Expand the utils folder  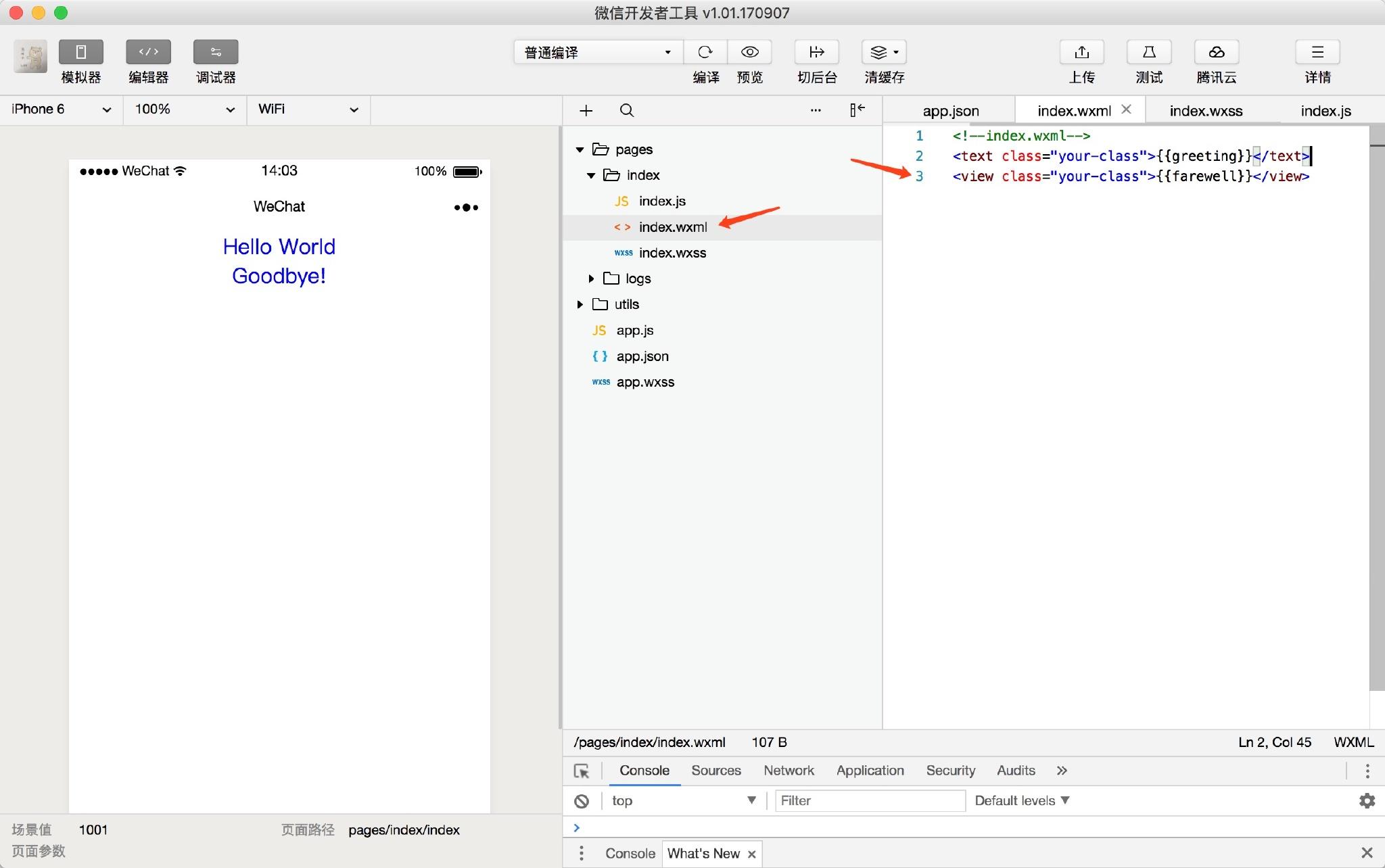coord(580,304)
